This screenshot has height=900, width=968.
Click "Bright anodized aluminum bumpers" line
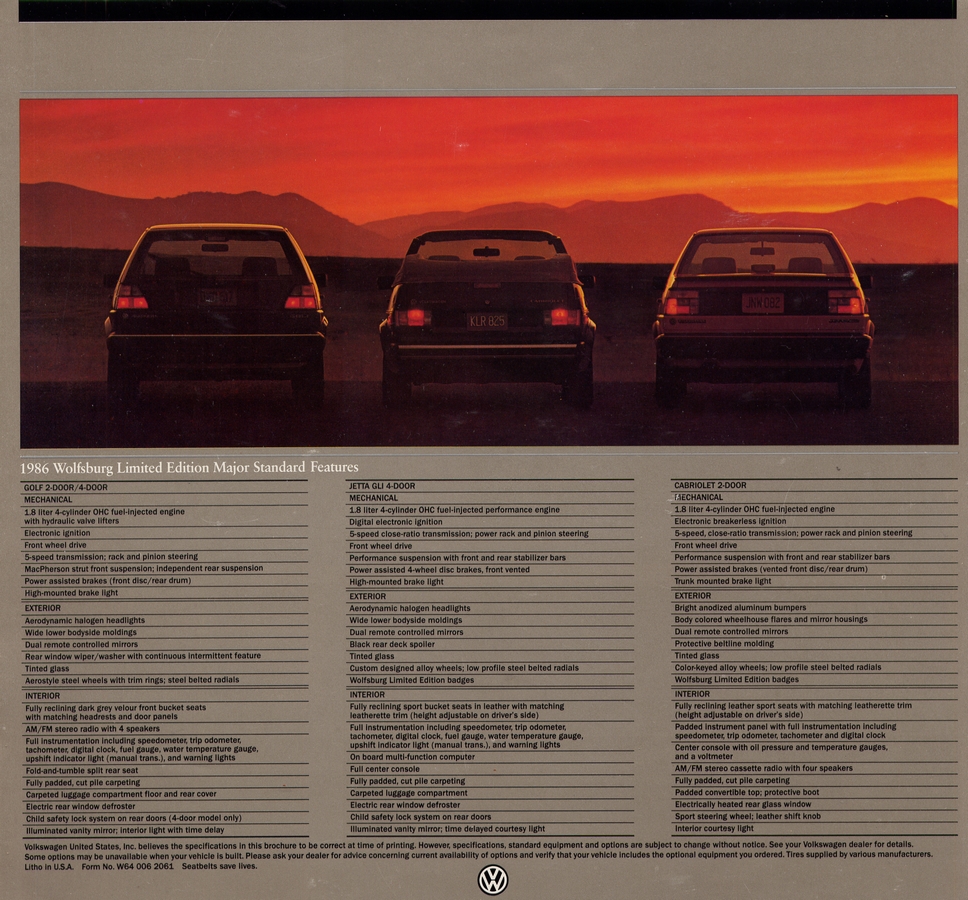click(740, 608)
